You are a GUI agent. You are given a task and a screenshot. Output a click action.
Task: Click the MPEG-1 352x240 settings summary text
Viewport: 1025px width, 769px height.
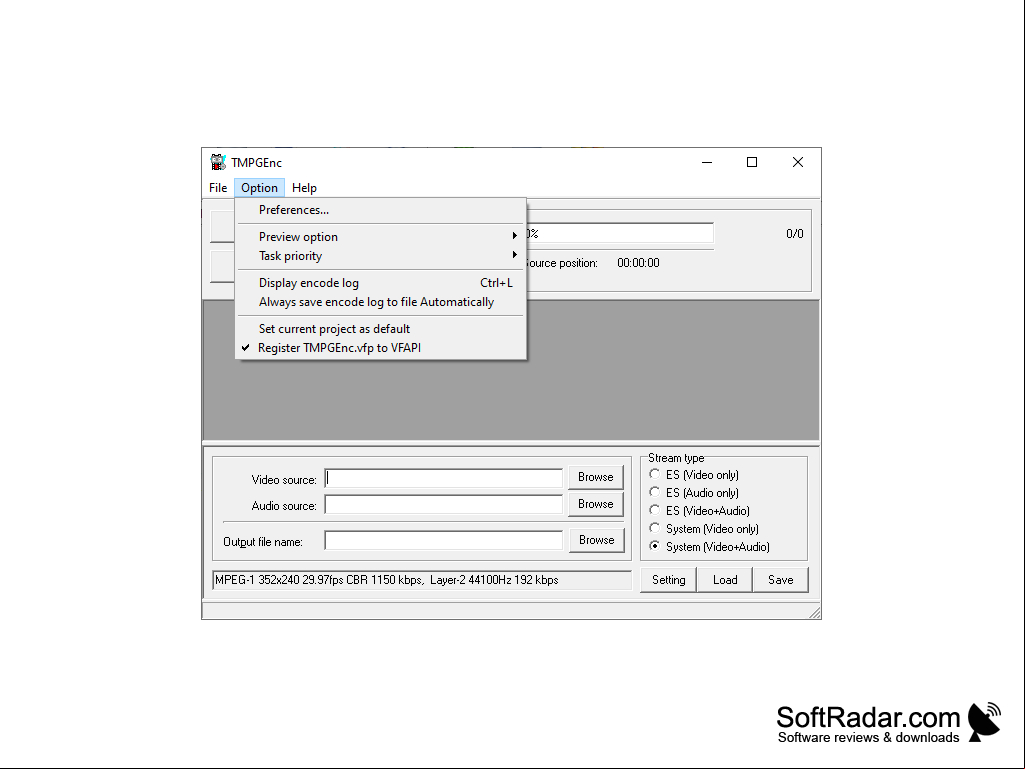click(x=422, y=580)
